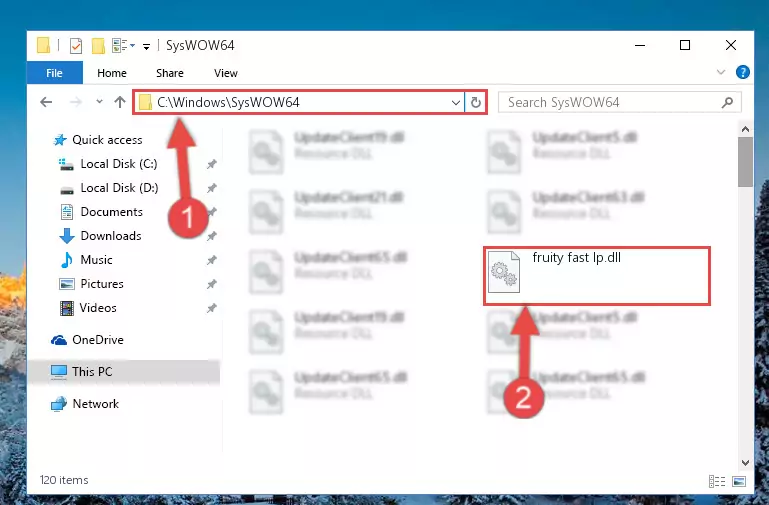Click the pin icon next to Pictures
This screenshot has width=769, height=505.
[211, 284]
